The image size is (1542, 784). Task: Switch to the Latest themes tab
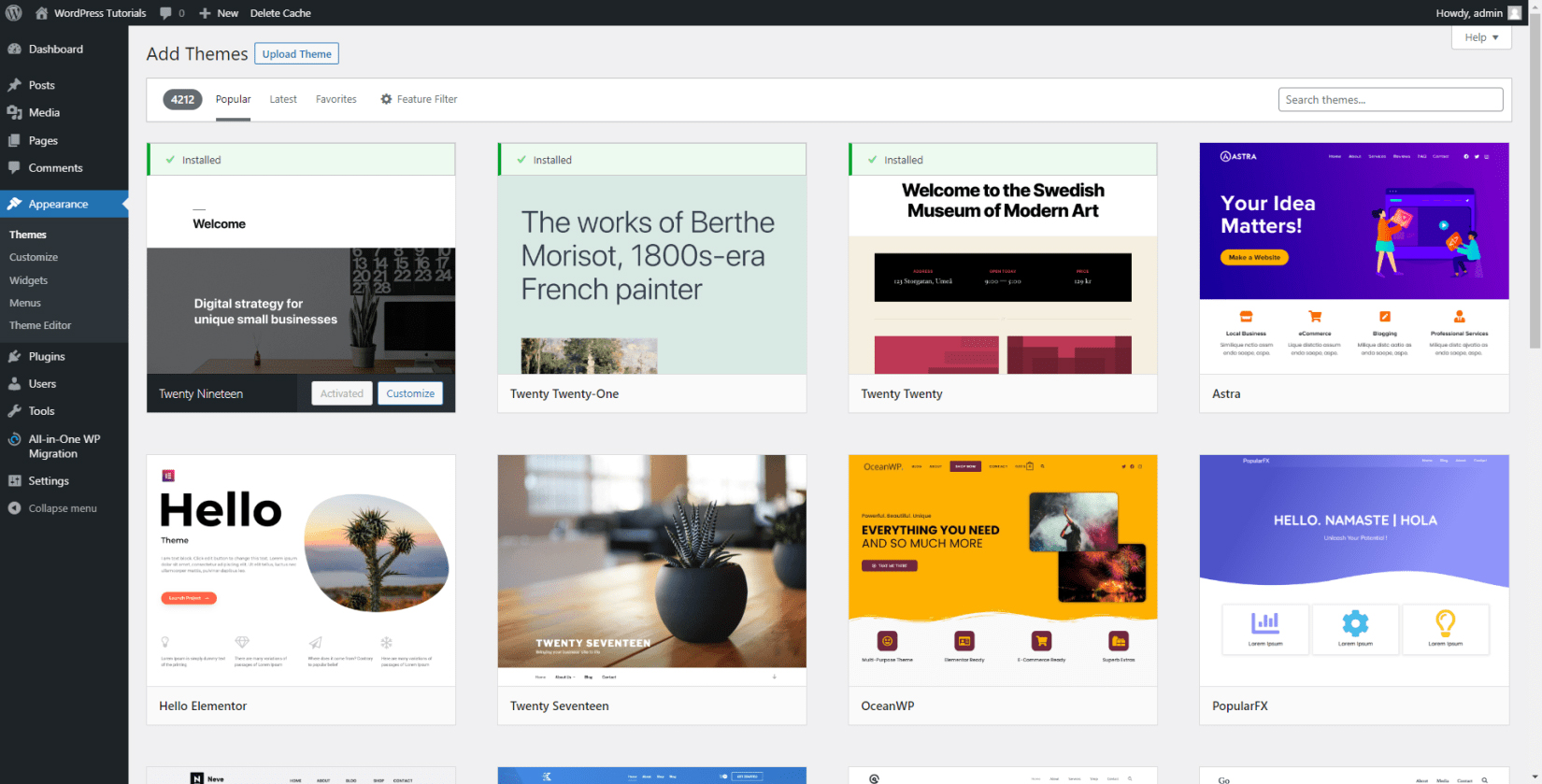[283, 99]
